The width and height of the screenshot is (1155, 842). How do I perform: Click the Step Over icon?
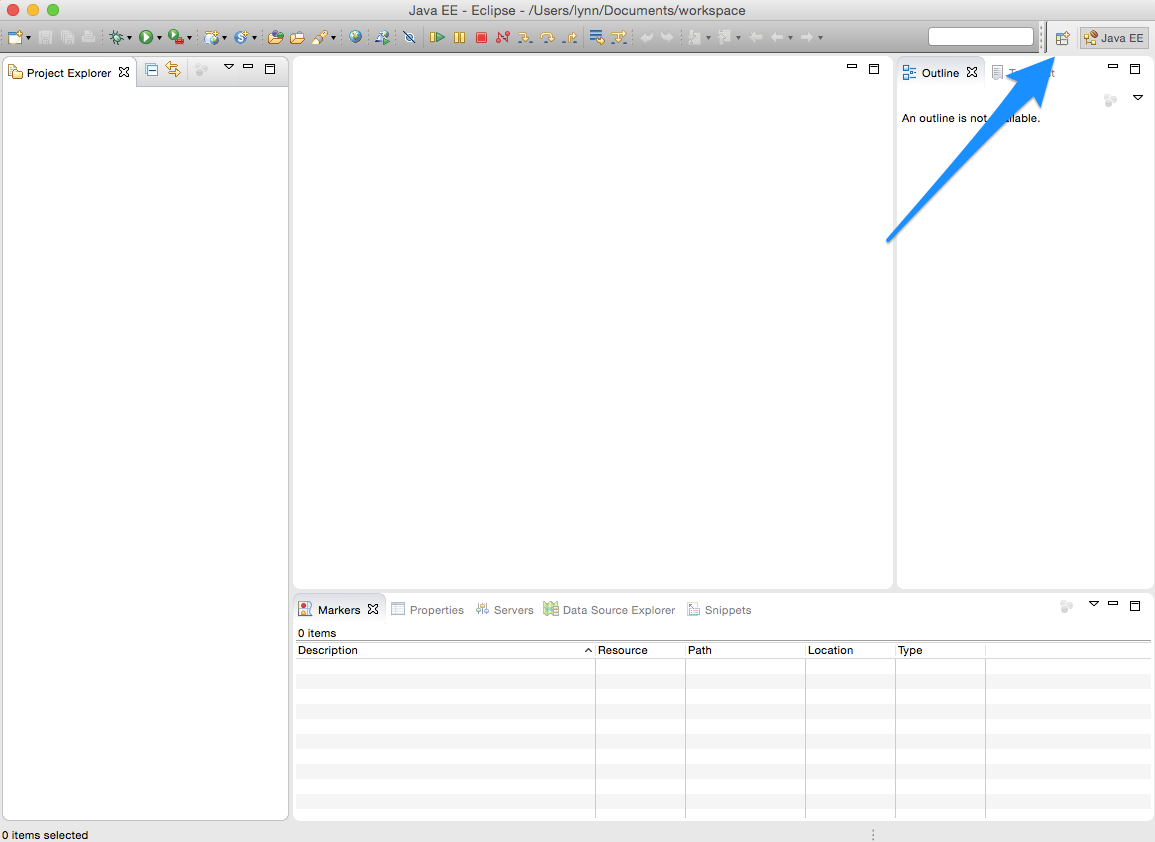coord(547,37)
